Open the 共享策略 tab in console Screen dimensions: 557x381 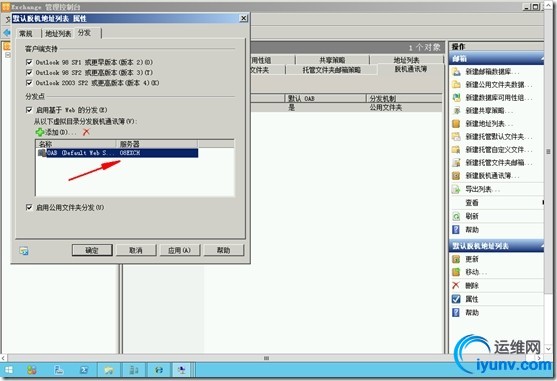pos(332,60)
